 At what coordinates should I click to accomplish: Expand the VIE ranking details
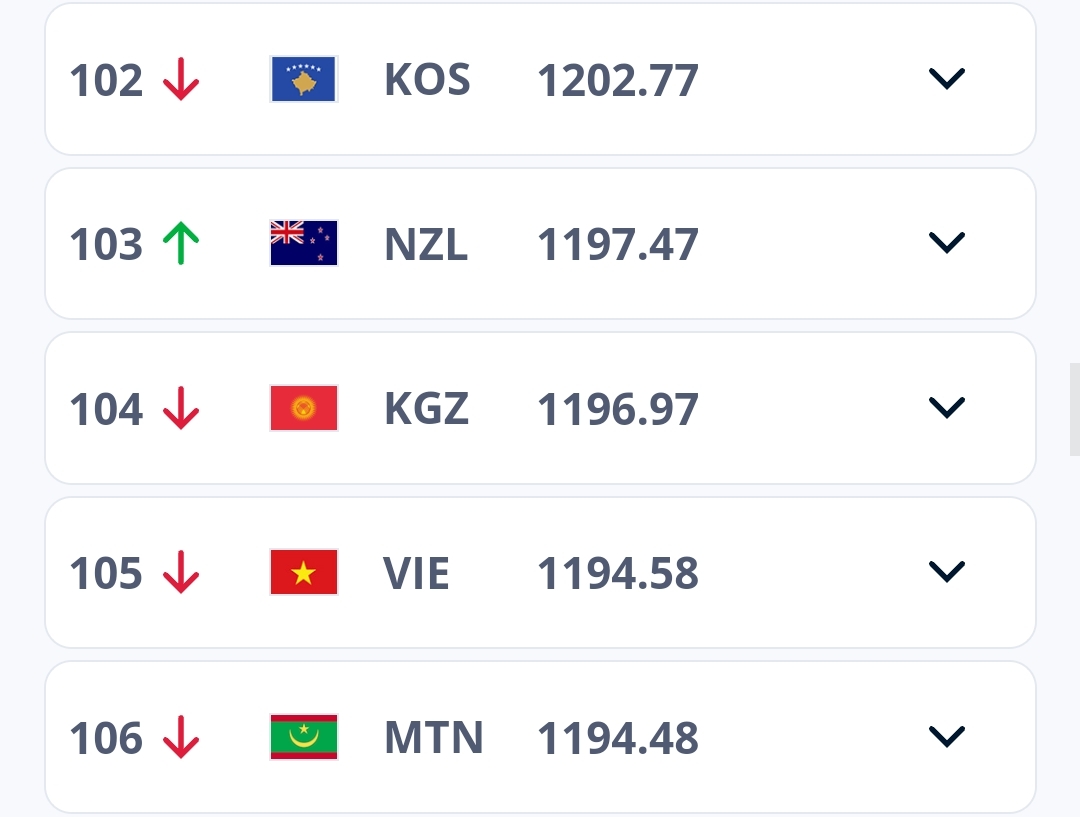[946, 572]
